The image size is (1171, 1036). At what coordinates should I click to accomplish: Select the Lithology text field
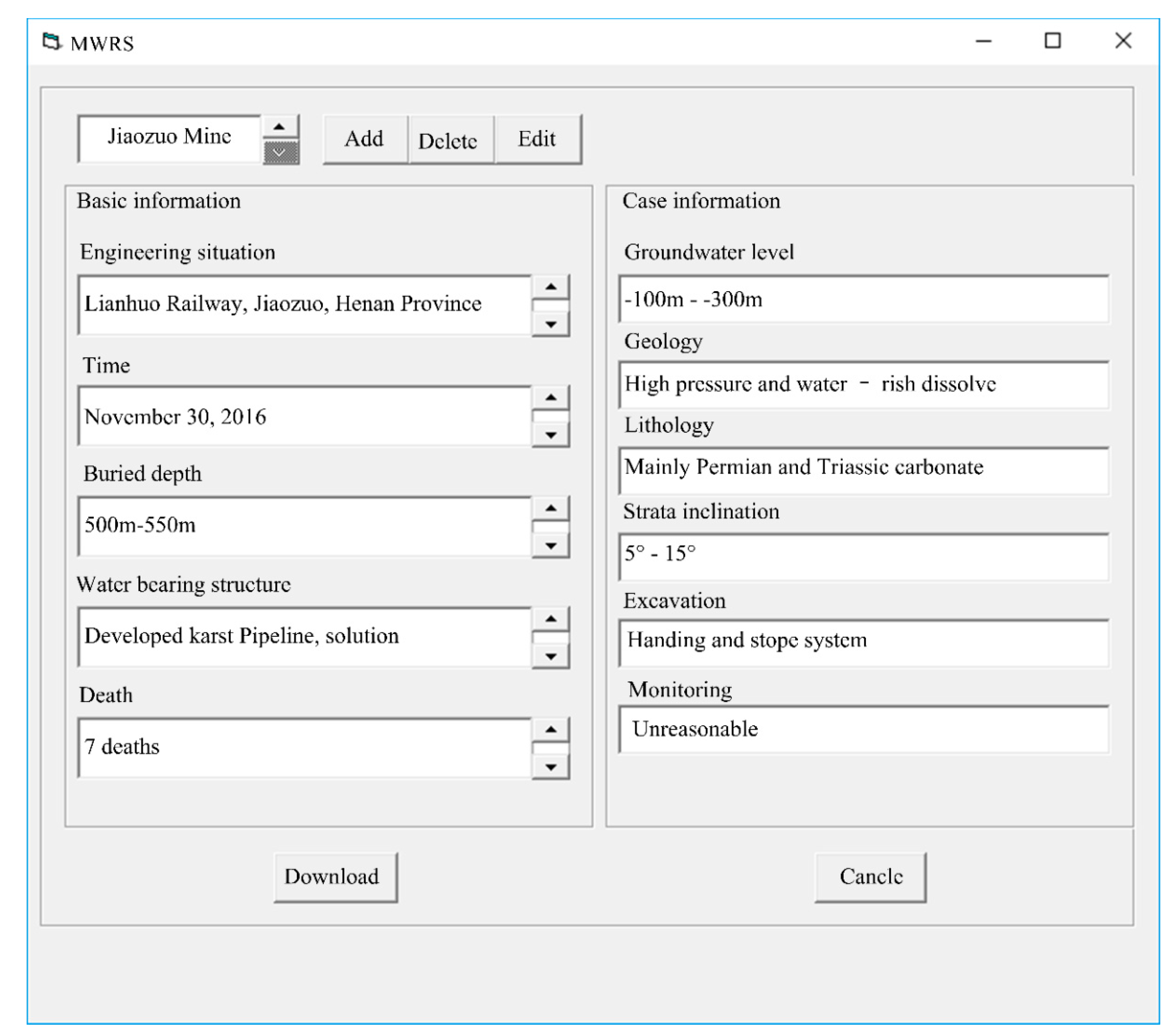pos(863,470)
